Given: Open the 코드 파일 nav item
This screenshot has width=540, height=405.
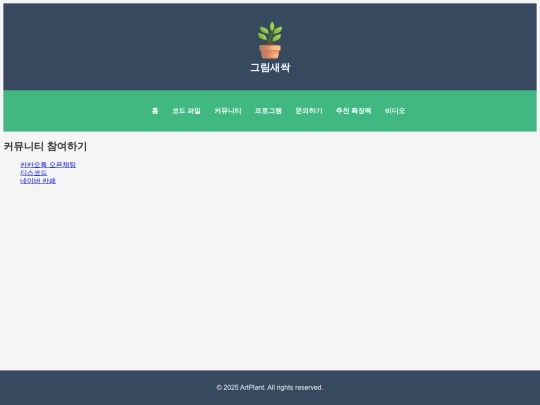Looking at the screenshot, I should [186, 111].
